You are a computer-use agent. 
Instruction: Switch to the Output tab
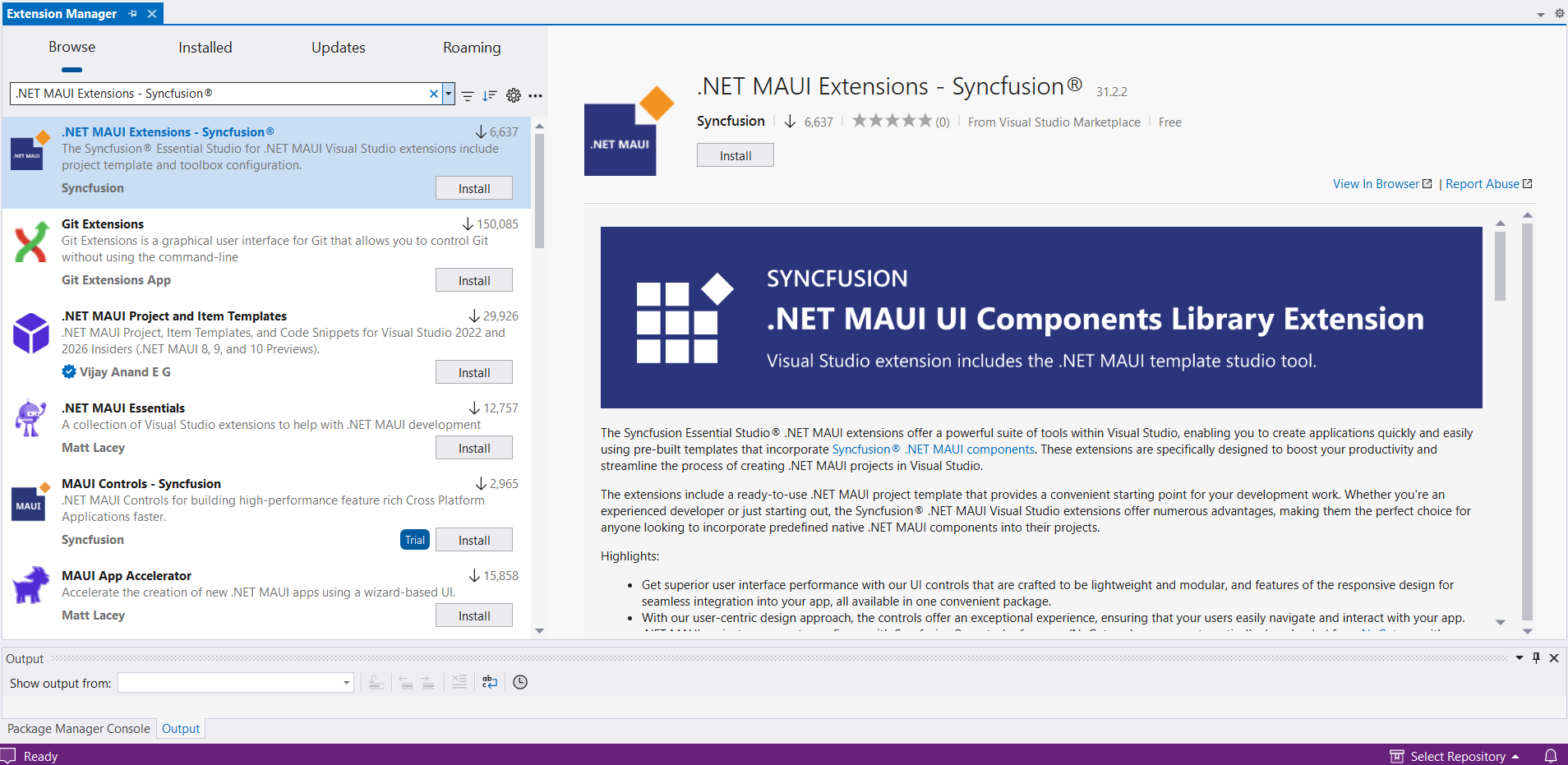tap(181, 729)
